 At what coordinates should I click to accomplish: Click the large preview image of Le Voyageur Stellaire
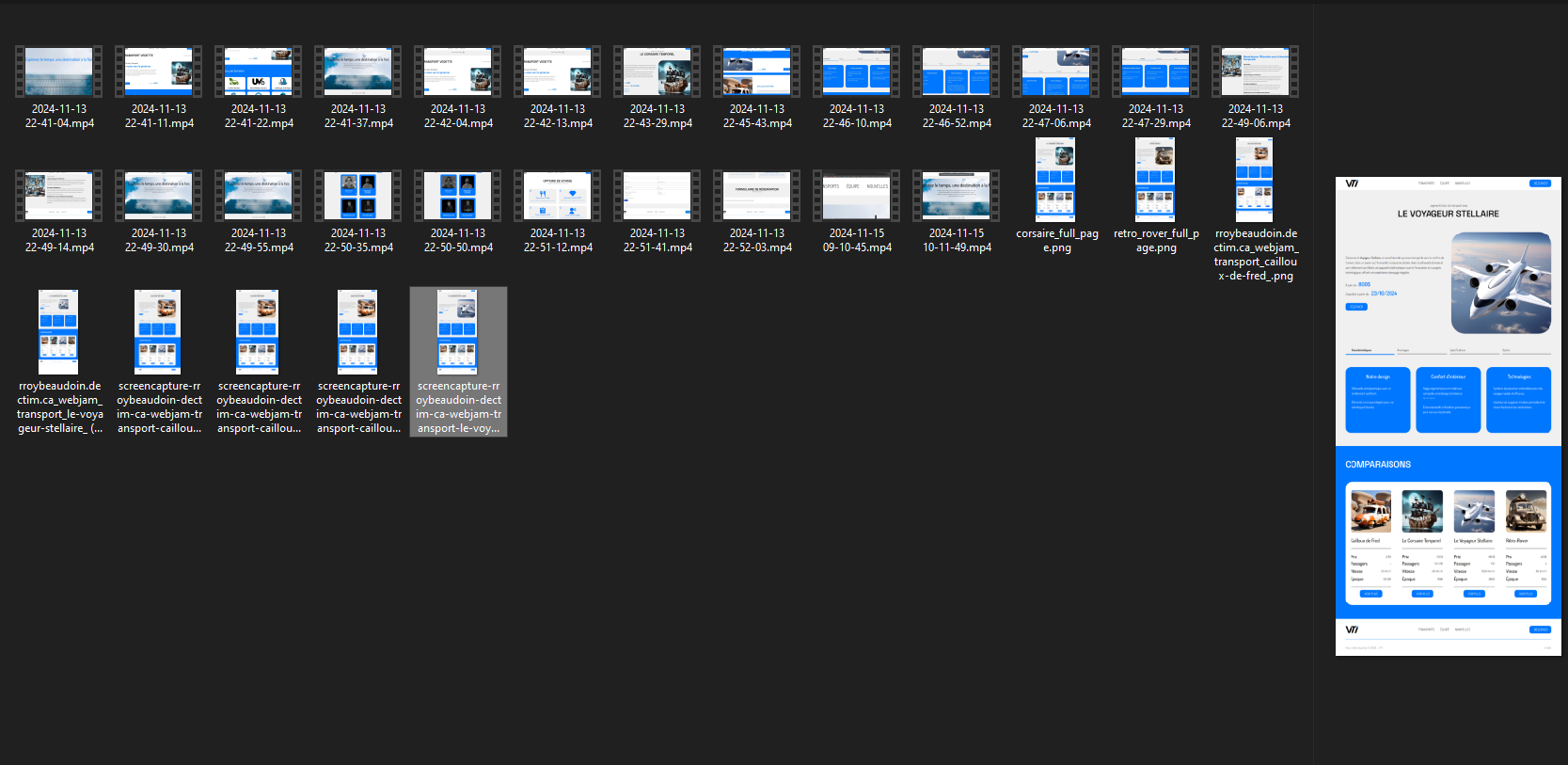1448,416
